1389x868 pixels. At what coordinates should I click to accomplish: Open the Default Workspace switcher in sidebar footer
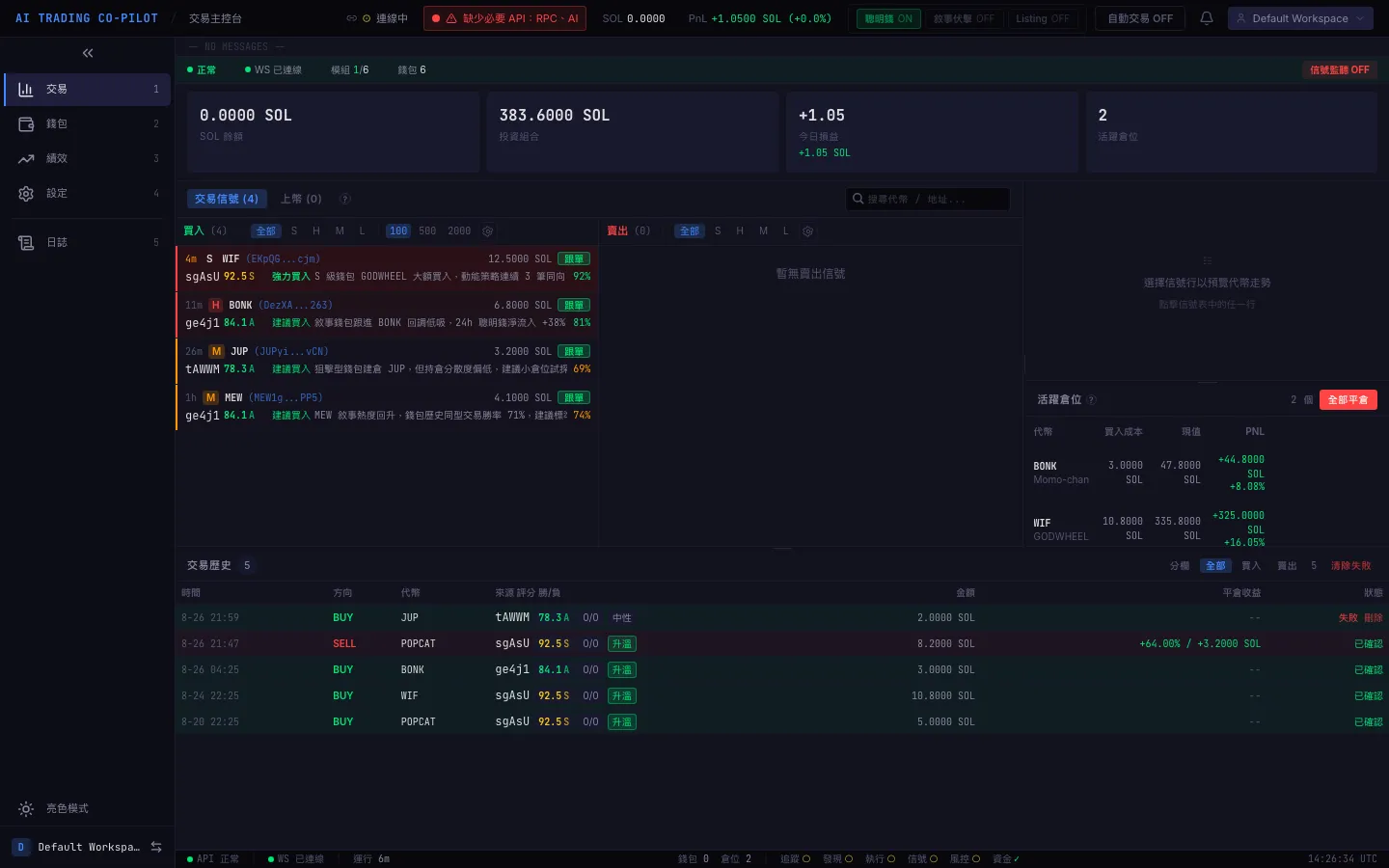(x=87, y=847)
